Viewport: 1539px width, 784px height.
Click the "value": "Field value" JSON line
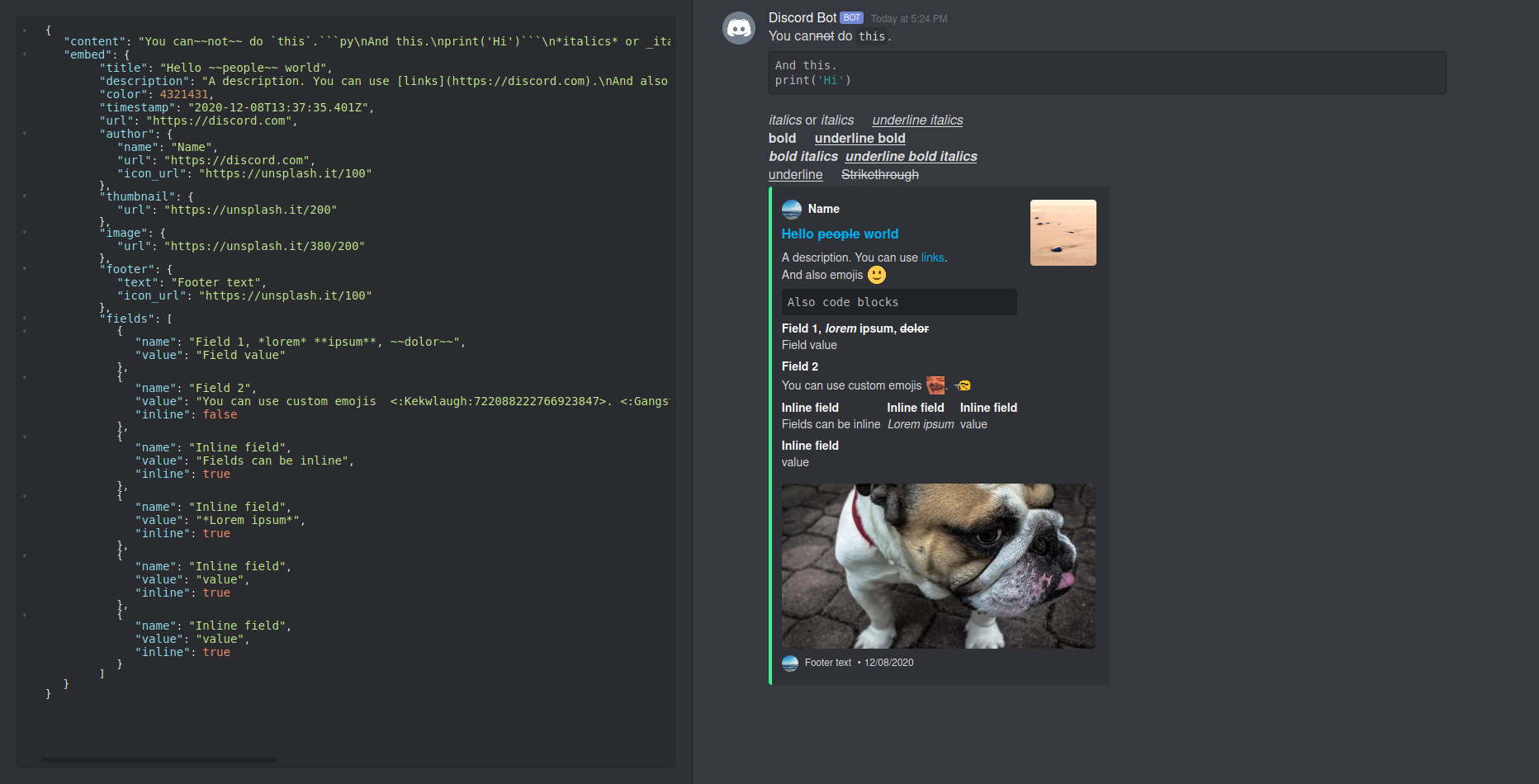pyautogui.click(x=211, y=355)
